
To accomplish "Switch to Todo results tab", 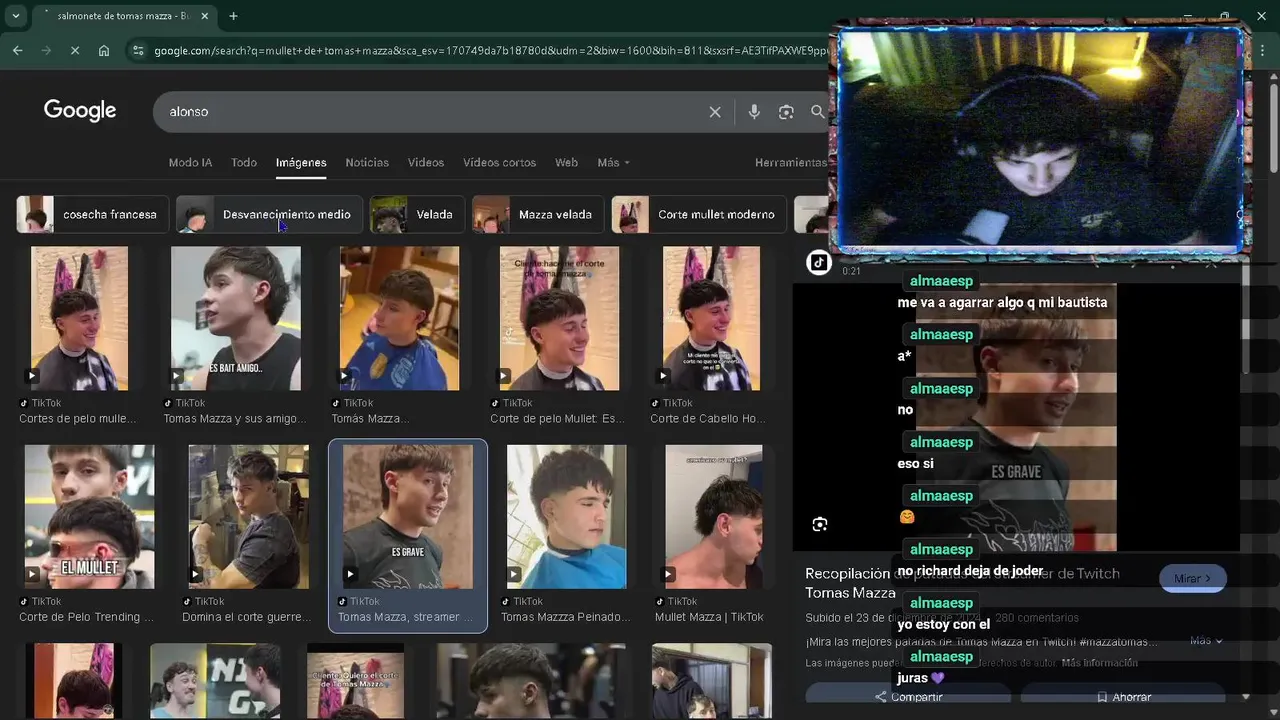I will [x=244, y=162].
